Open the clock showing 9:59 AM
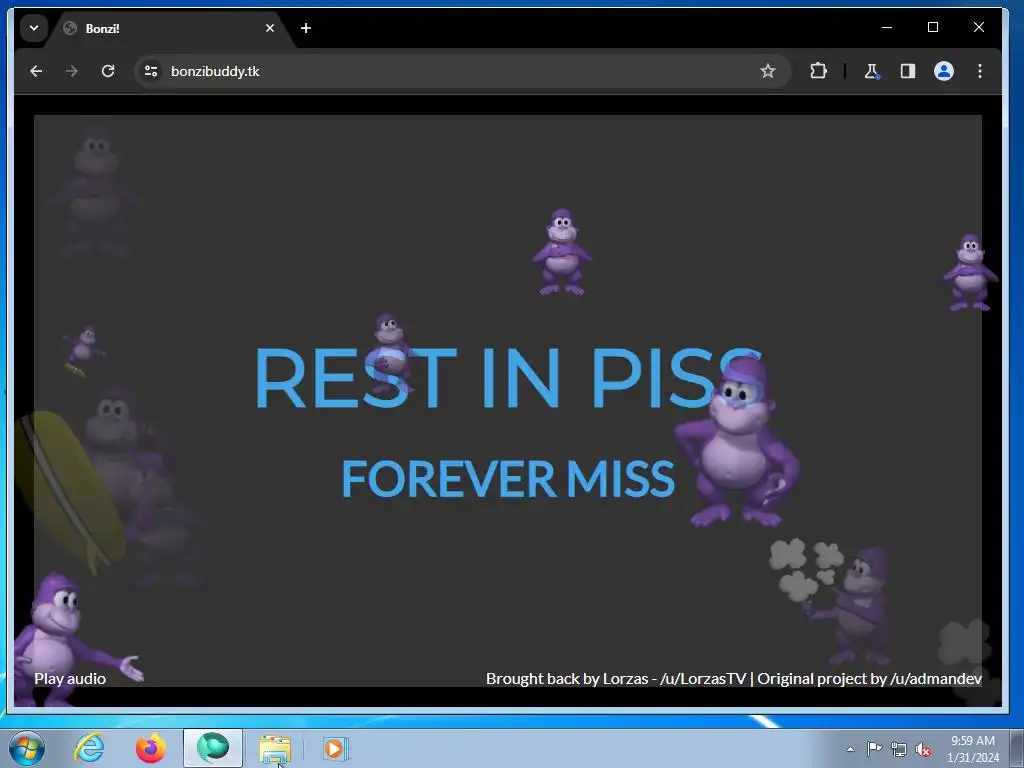Image resolution: width=1024 pixels, height=768 pixels. coord(972,749)
